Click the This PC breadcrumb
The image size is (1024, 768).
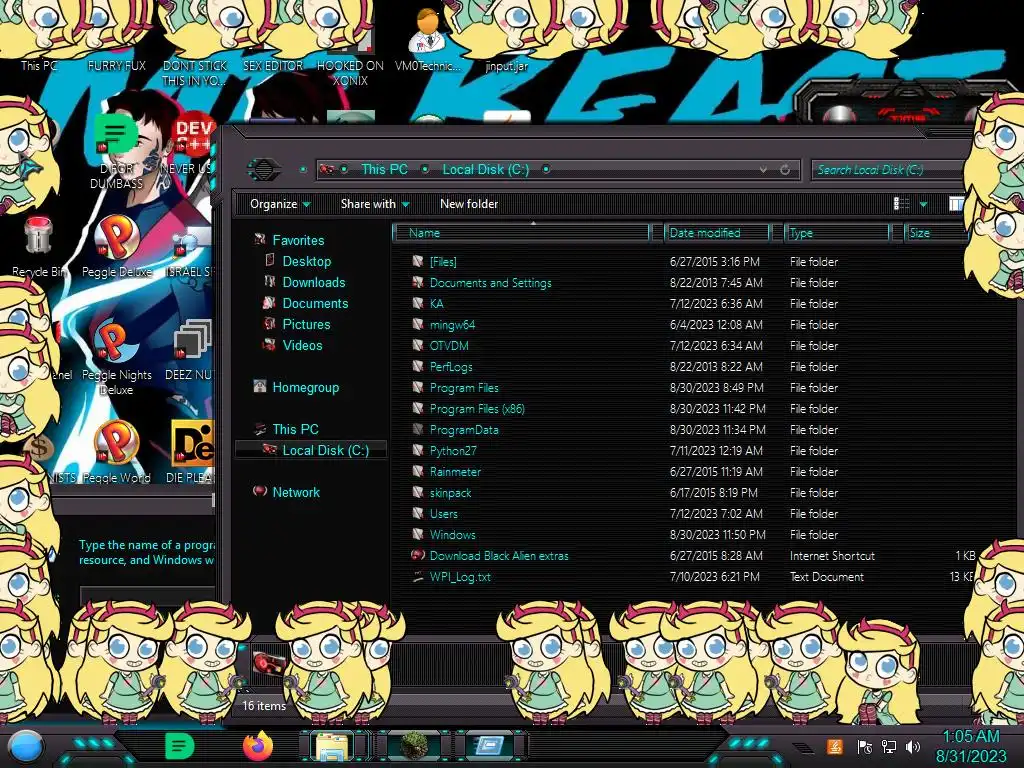pyautogui.click(x=384, y=170)
